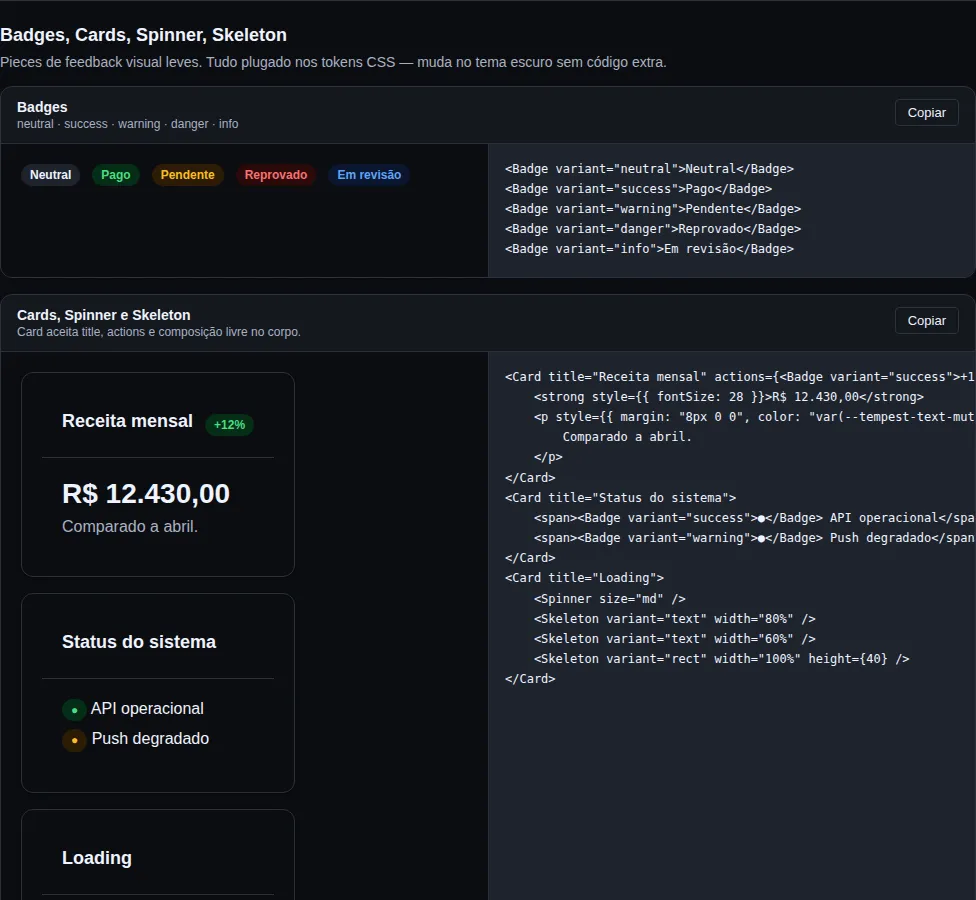Click the Skeleton code line with width="60%"
This screenshot has width=976, height=900.
coord(675,638)
